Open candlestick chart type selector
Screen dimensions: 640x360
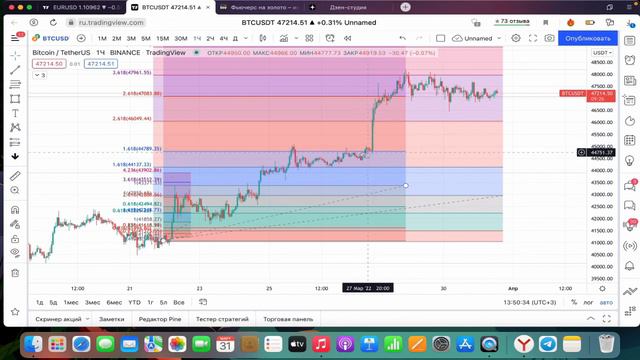263,38
